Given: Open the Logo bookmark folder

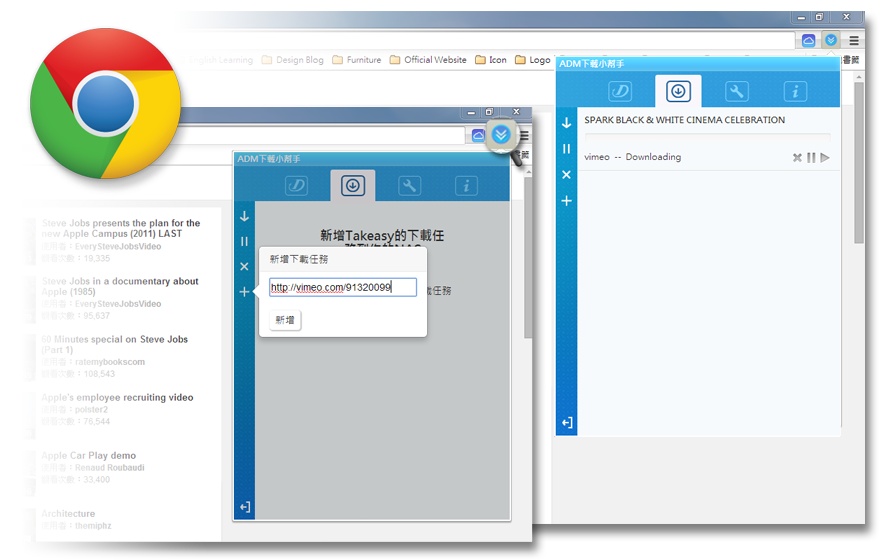Looking at the screenshot, I should pyautogui.click(x=533, y=59).
